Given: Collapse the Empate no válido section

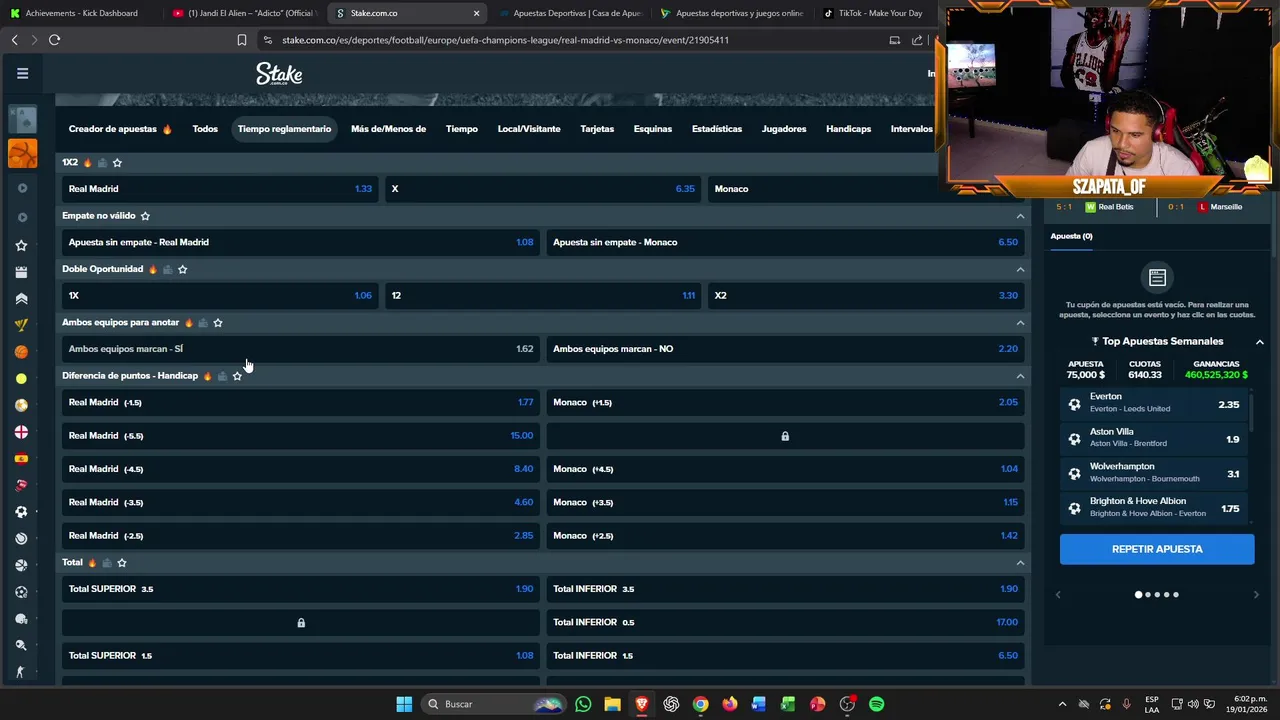Looking at the screenshot, I should point(1020,216).
